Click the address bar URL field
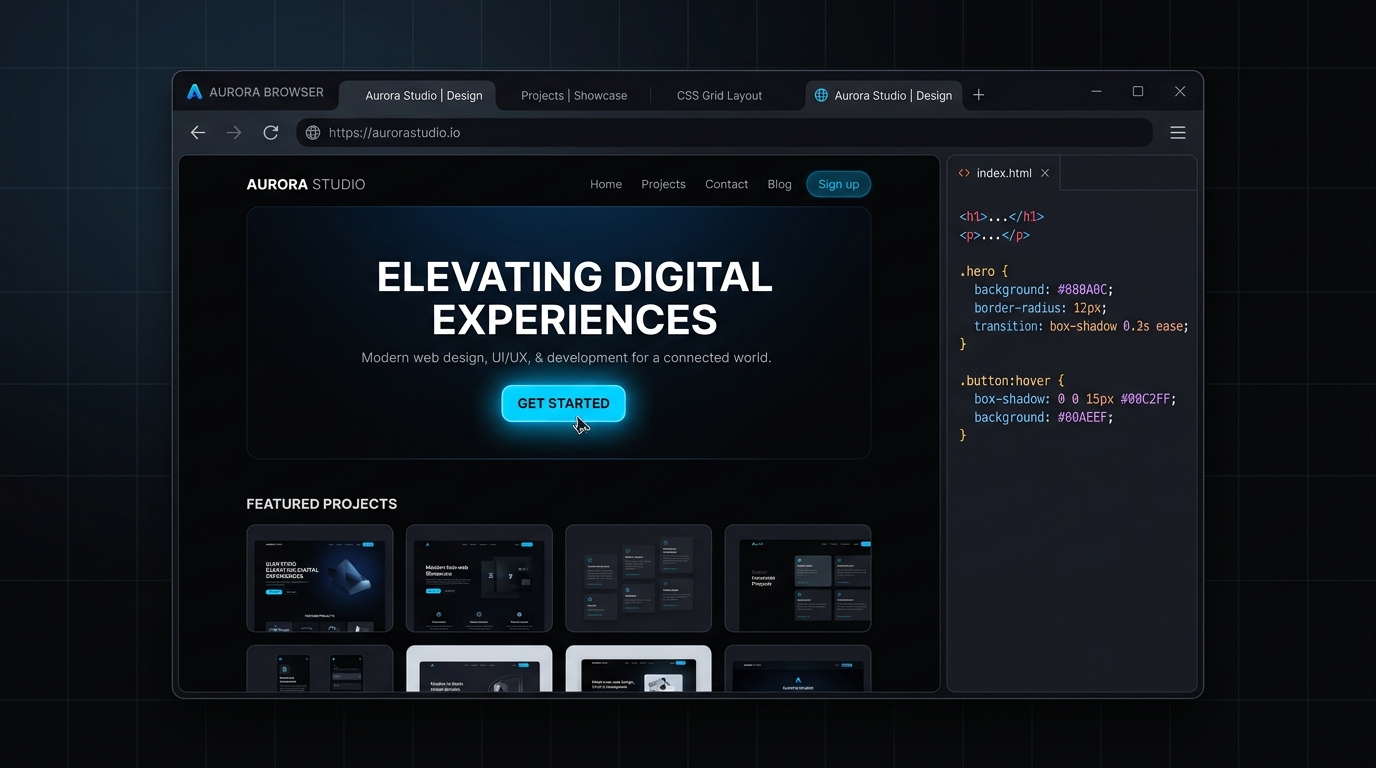 click(724, 132)
